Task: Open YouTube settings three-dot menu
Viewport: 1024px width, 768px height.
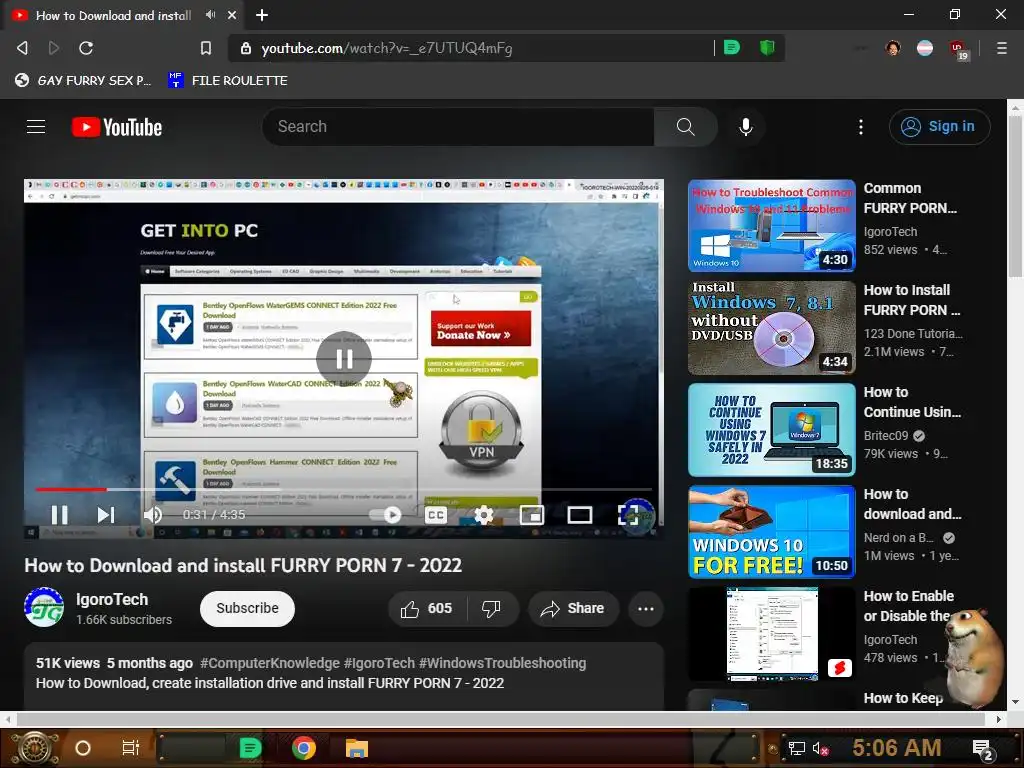Action: click(x=861, y=127)
